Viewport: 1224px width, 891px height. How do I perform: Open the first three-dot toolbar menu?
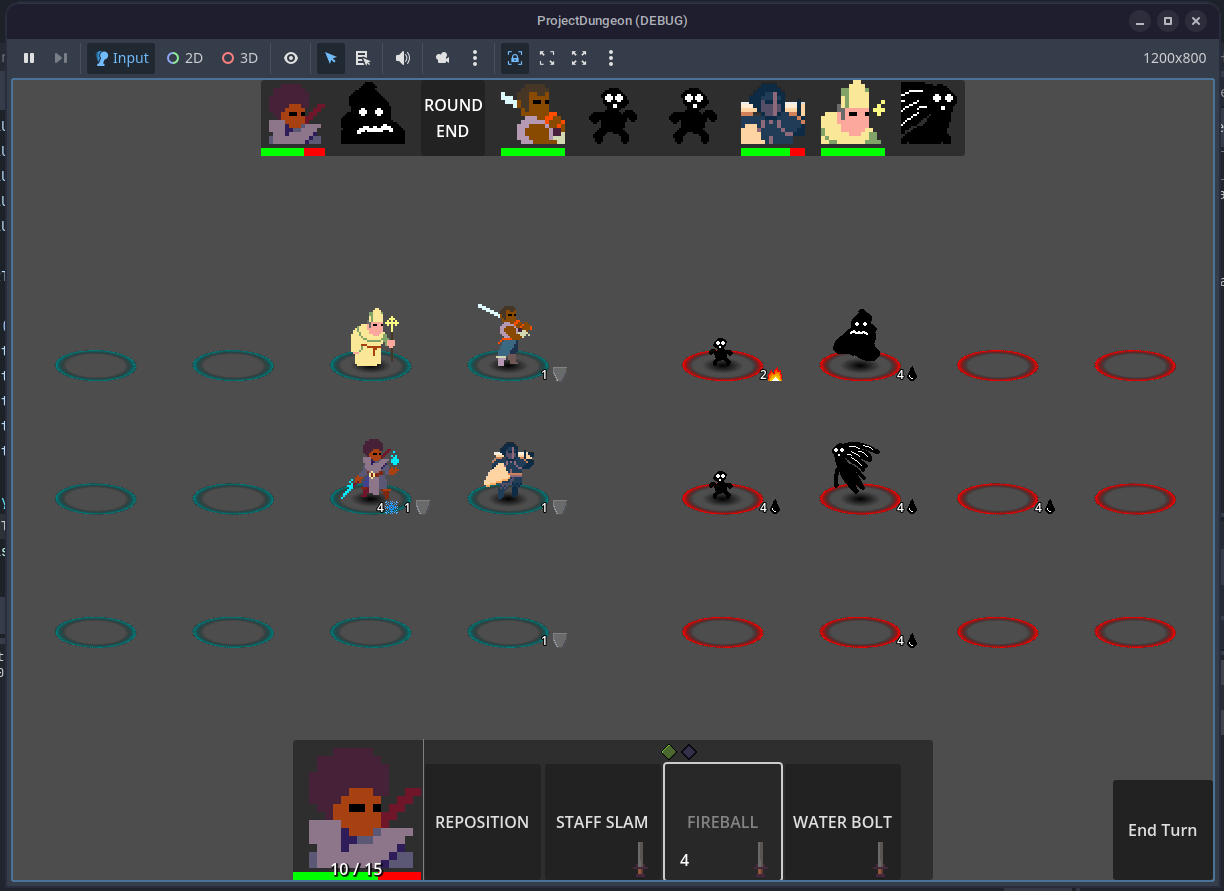click(475, 58)
